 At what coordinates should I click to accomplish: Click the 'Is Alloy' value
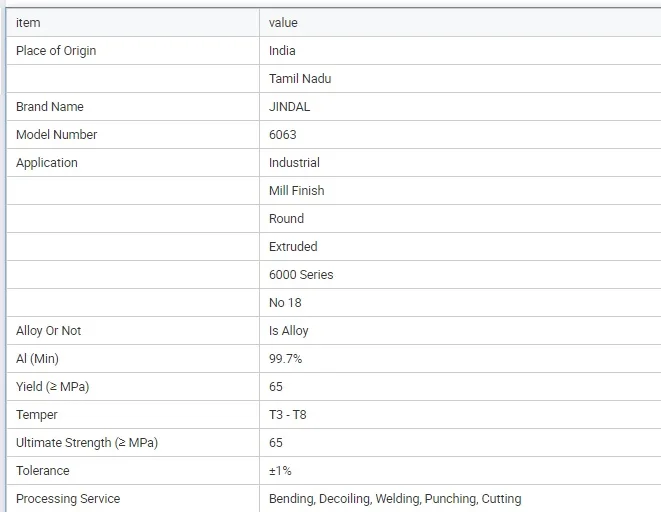coord(288,330)
